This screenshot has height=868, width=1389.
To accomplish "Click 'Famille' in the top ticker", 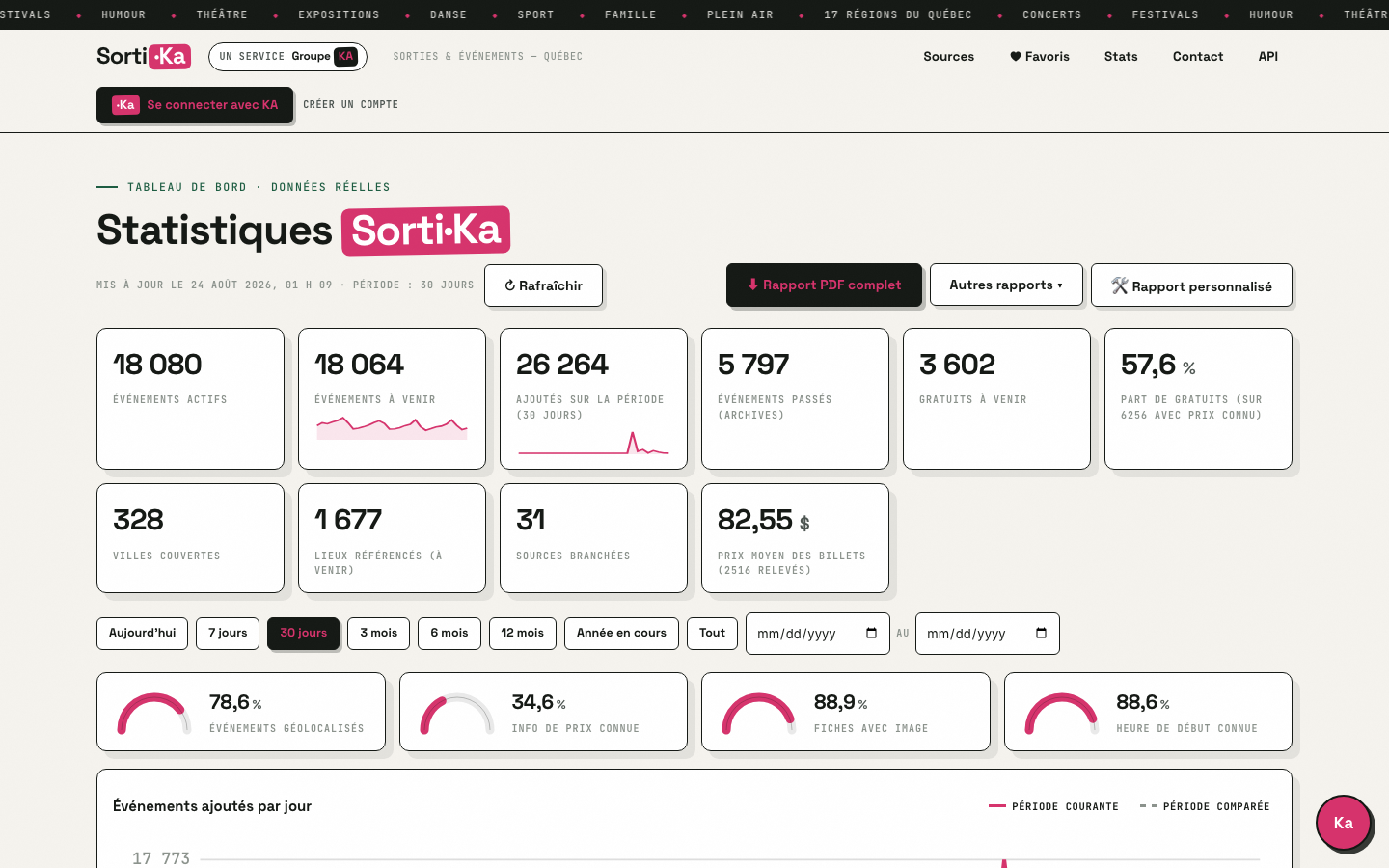I will (x=630, y=14).
